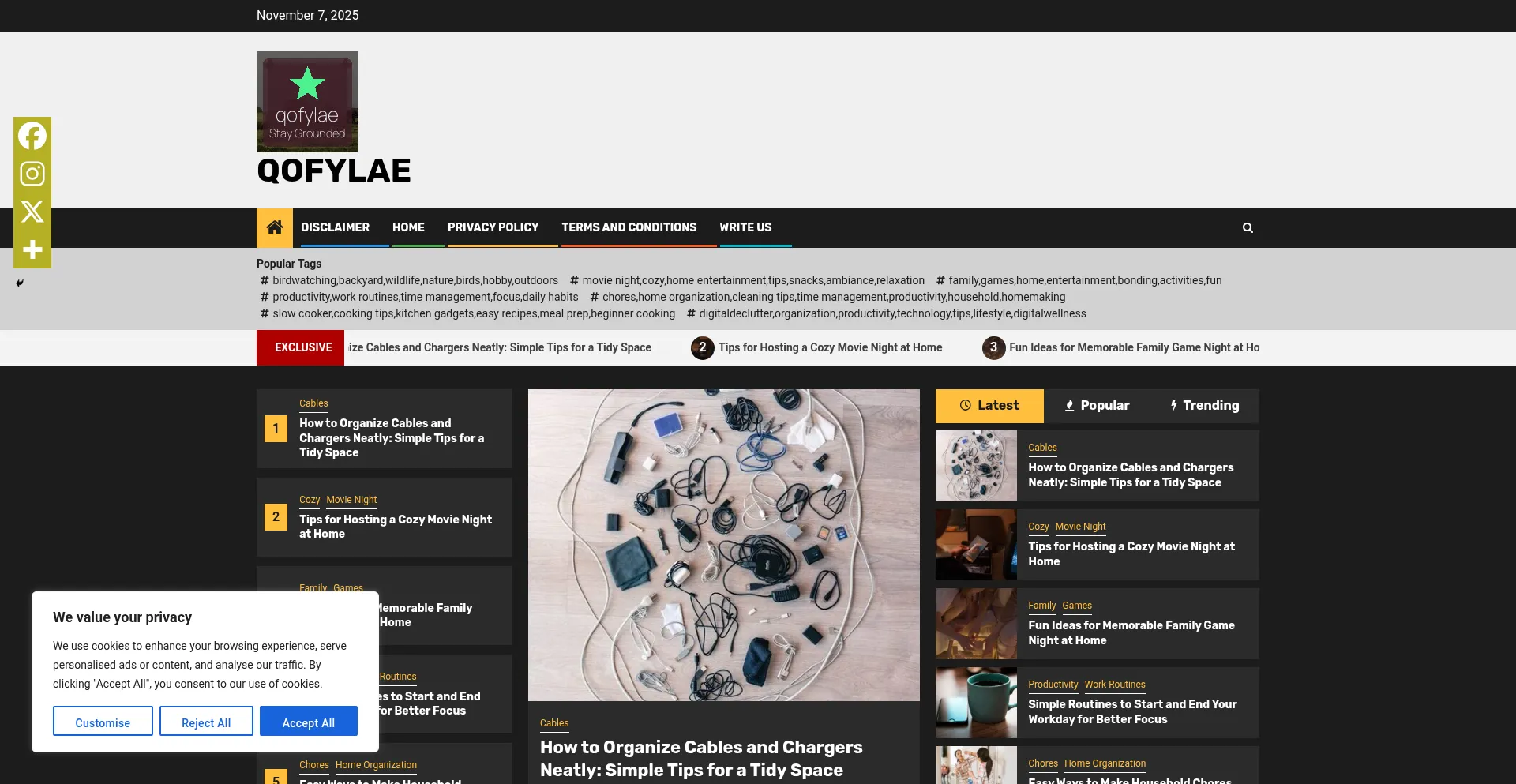Viewport: 1516px width, 784px height.
Task: Click Accept All cookies button
Action: click(x=309, y=722)
